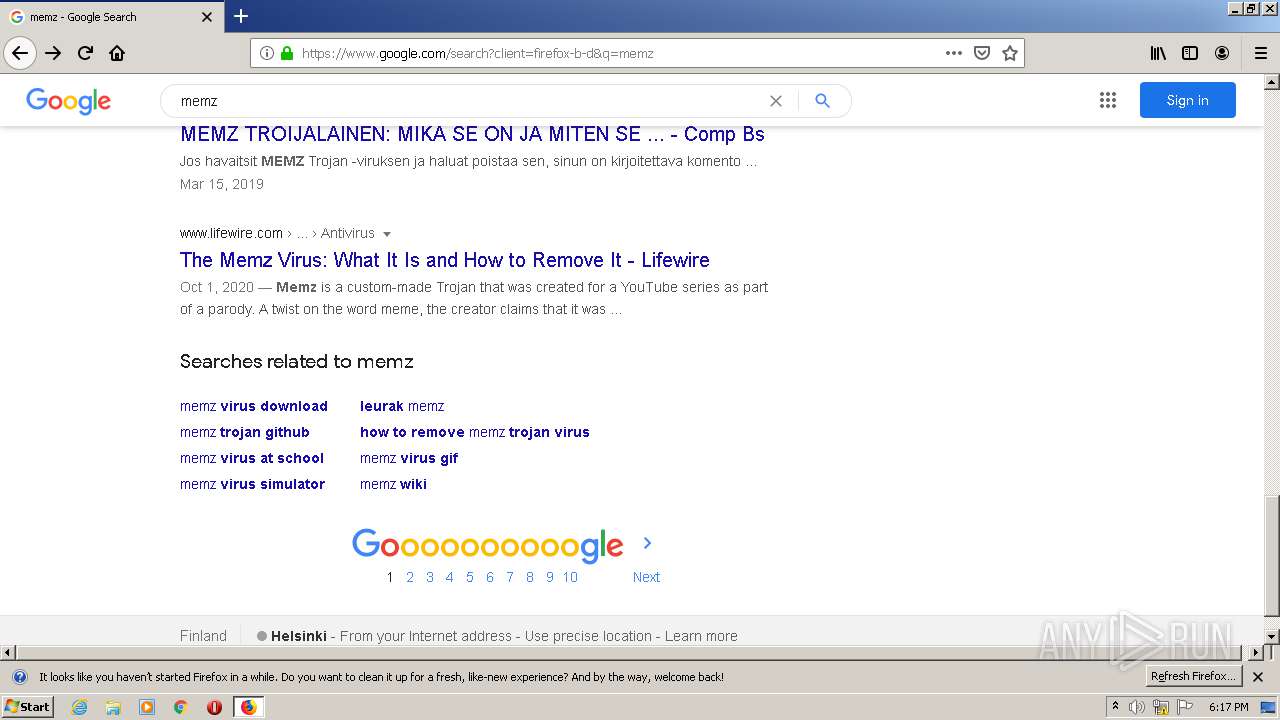Open the MEMZ TROIJALAINEN Comp Bs result
This screenshot has width=1280, height=720.
tap(472, 134)
